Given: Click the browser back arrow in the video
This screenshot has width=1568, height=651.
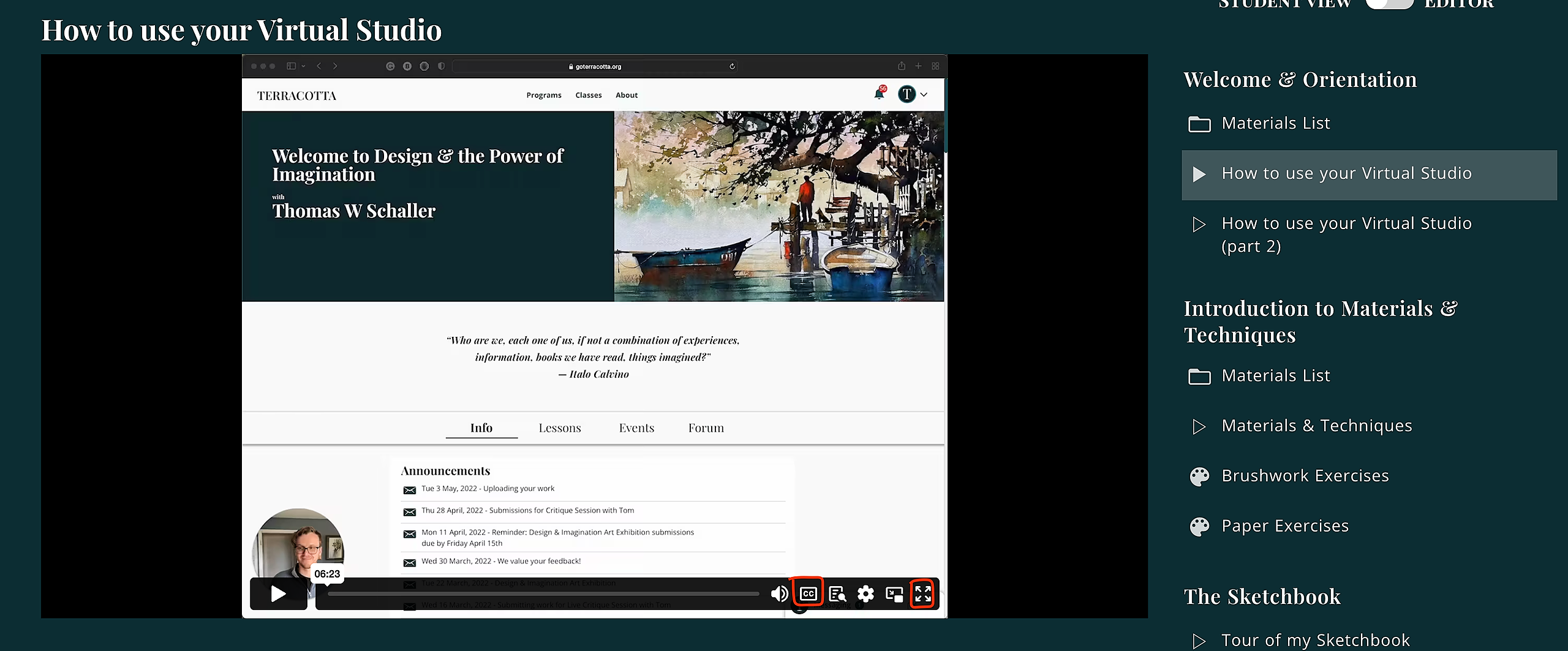Looking at the screenshot, I should (318, 66).
